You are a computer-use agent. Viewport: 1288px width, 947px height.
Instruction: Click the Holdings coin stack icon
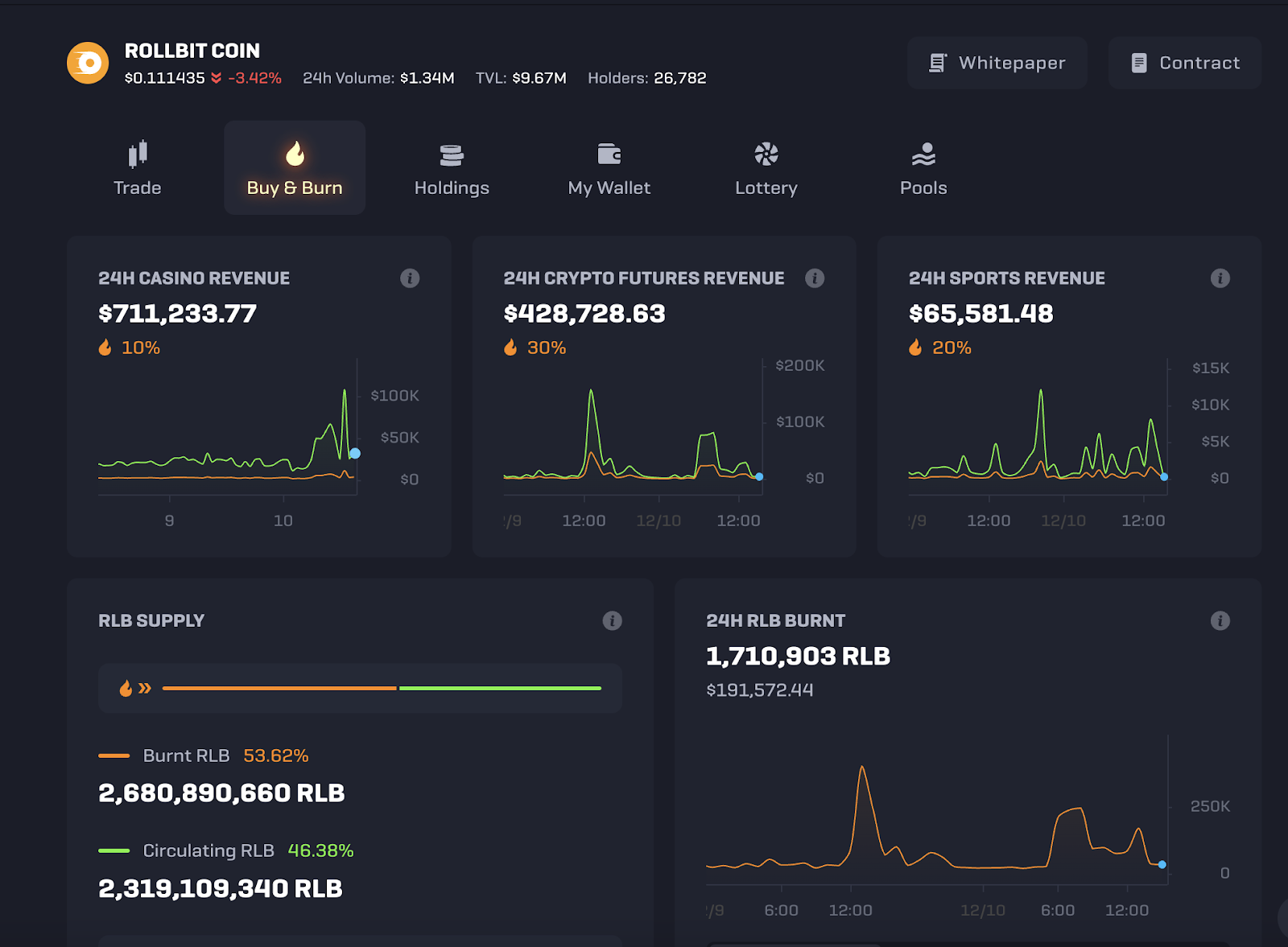(452, 154)
